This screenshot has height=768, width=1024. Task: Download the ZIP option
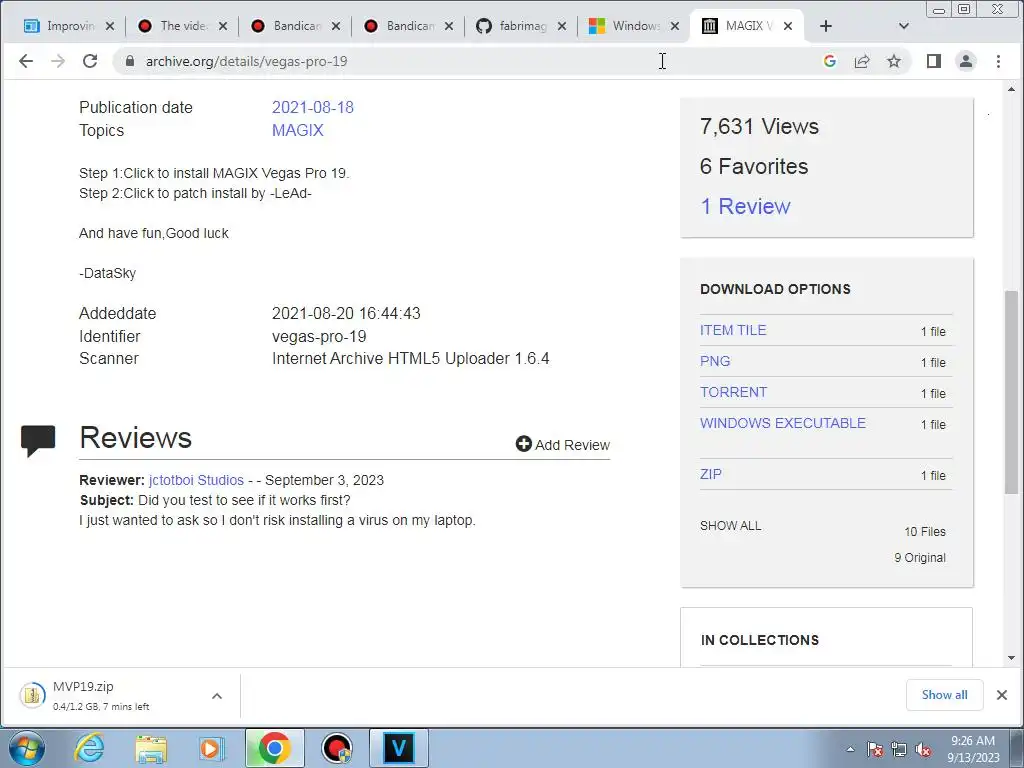click(711, 474)
